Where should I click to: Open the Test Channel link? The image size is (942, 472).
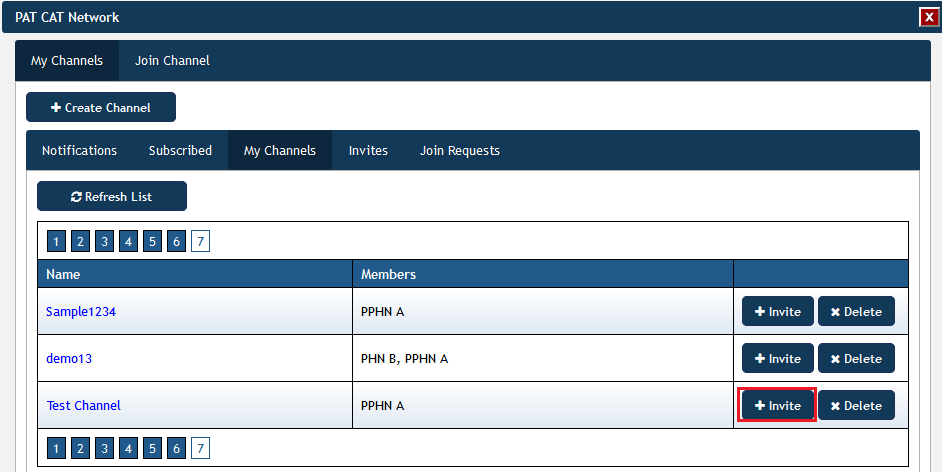84,405
